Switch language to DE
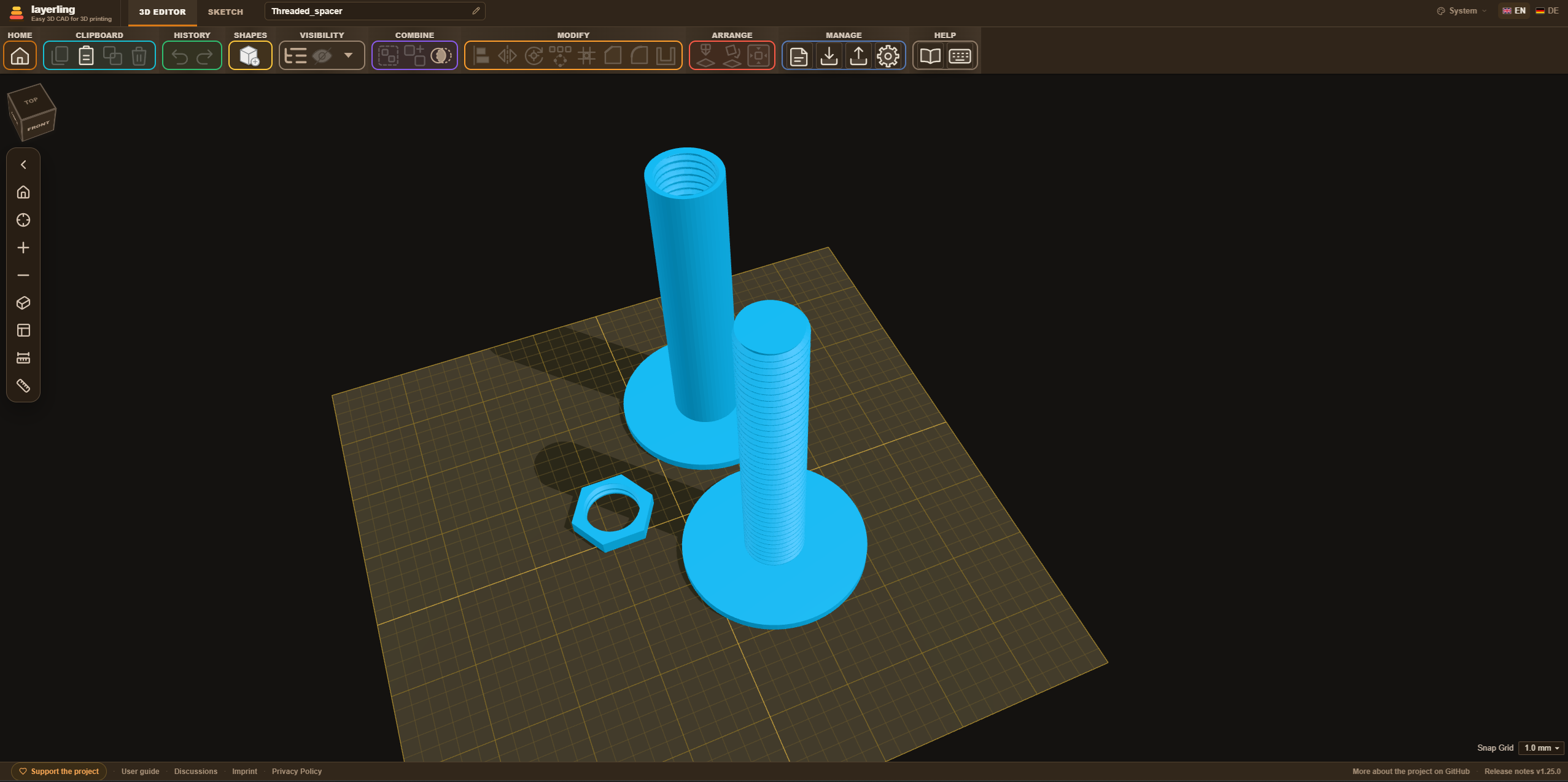Image resolution: width=1568 pixels, height=782 pixels. pyautogui.click(x=1548, y=10)
